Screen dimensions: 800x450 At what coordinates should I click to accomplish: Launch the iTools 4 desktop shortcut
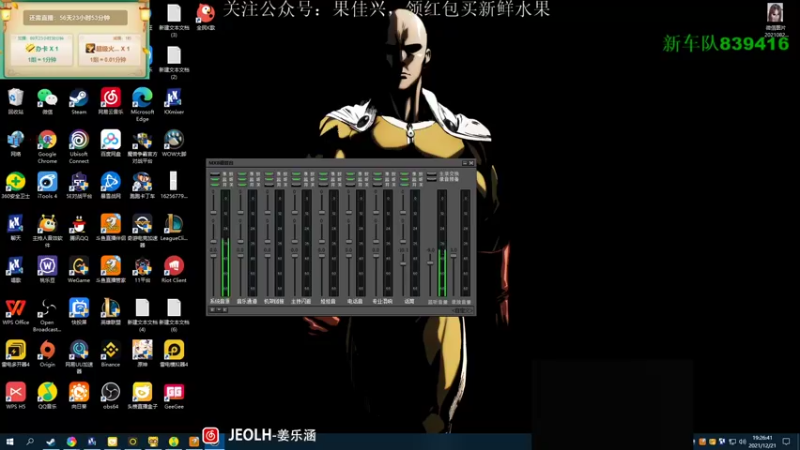(47, 185)
